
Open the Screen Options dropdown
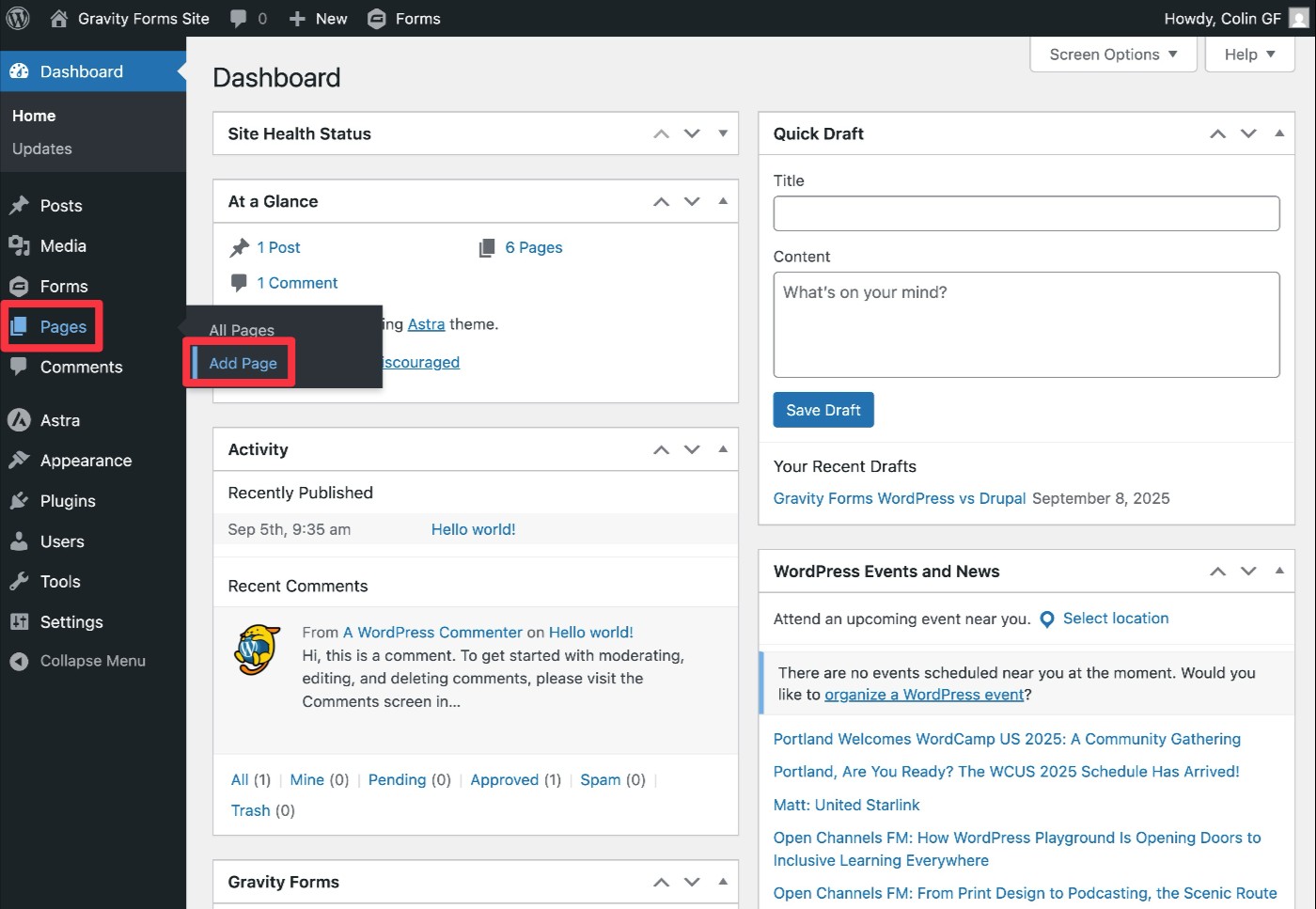(x=1113, y=55)
